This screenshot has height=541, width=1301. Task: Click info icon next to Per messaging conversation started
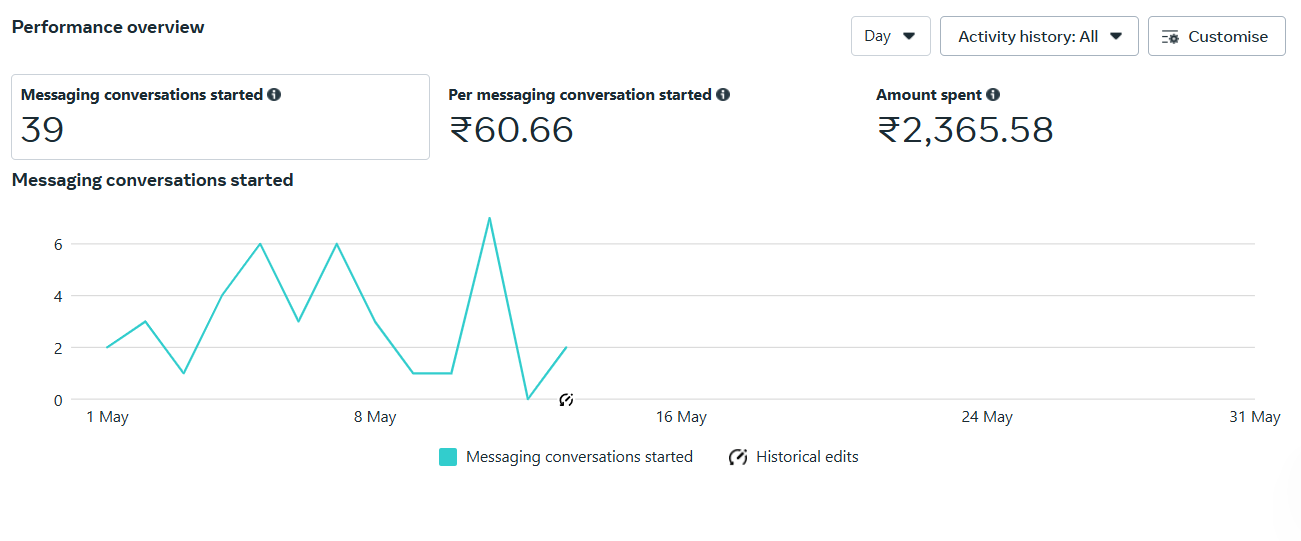click(x=723, y=95)
